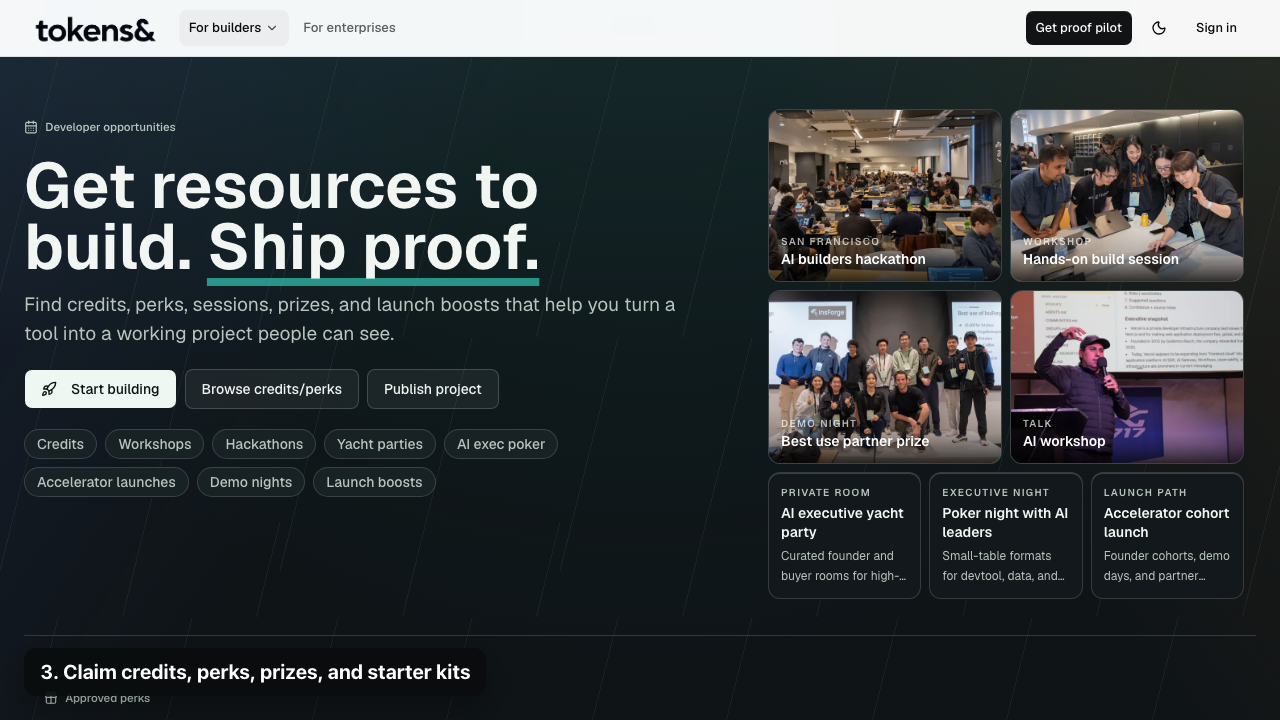Open Accelerator cohort launch card

click(1167, 536)
